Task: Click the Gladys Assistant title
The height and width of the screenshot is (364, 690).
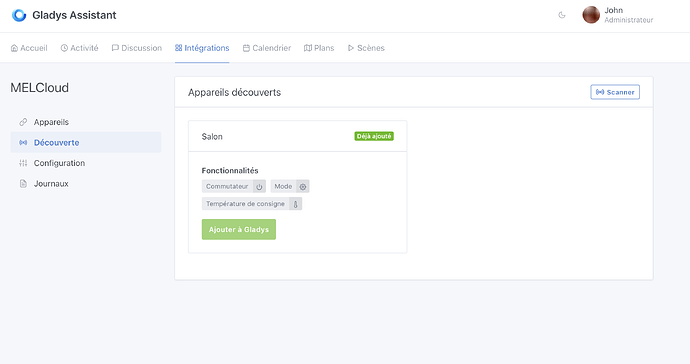Action: click(74, 15)
